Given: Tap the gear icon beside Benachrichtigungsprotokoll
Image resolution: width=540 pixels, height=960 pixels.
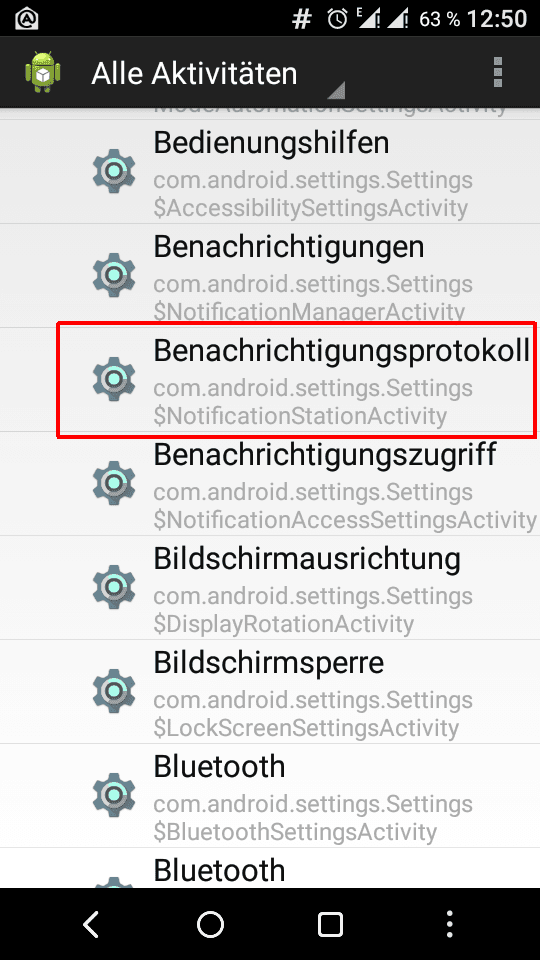Looking at the screenshot, I should [114, 379].
